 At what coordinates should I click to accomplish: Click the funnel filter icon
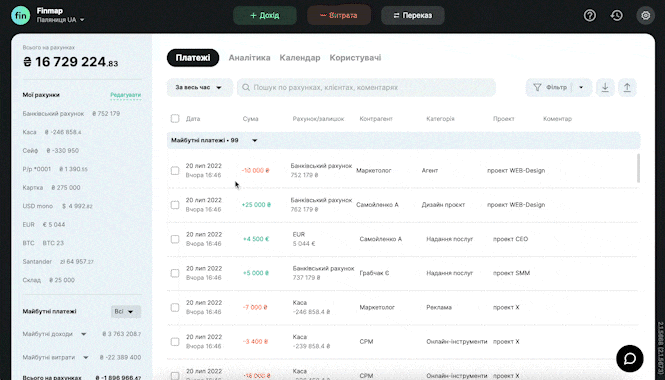(x=537, y=87)
